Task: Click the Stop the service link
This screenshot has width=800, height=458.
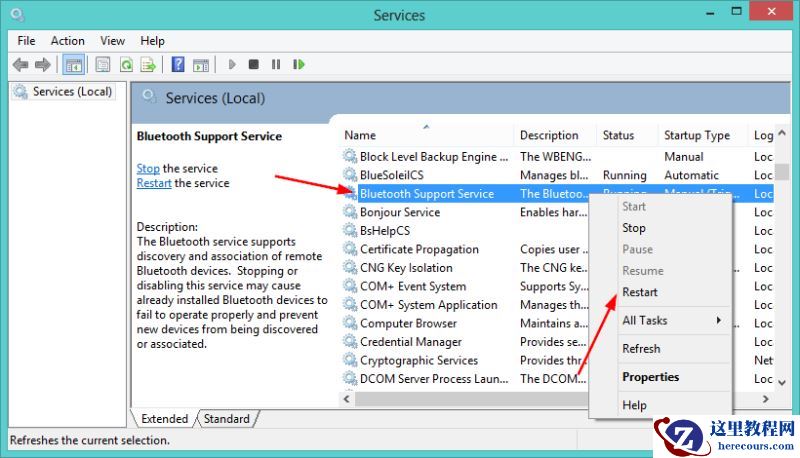Action: pos(148,168)
